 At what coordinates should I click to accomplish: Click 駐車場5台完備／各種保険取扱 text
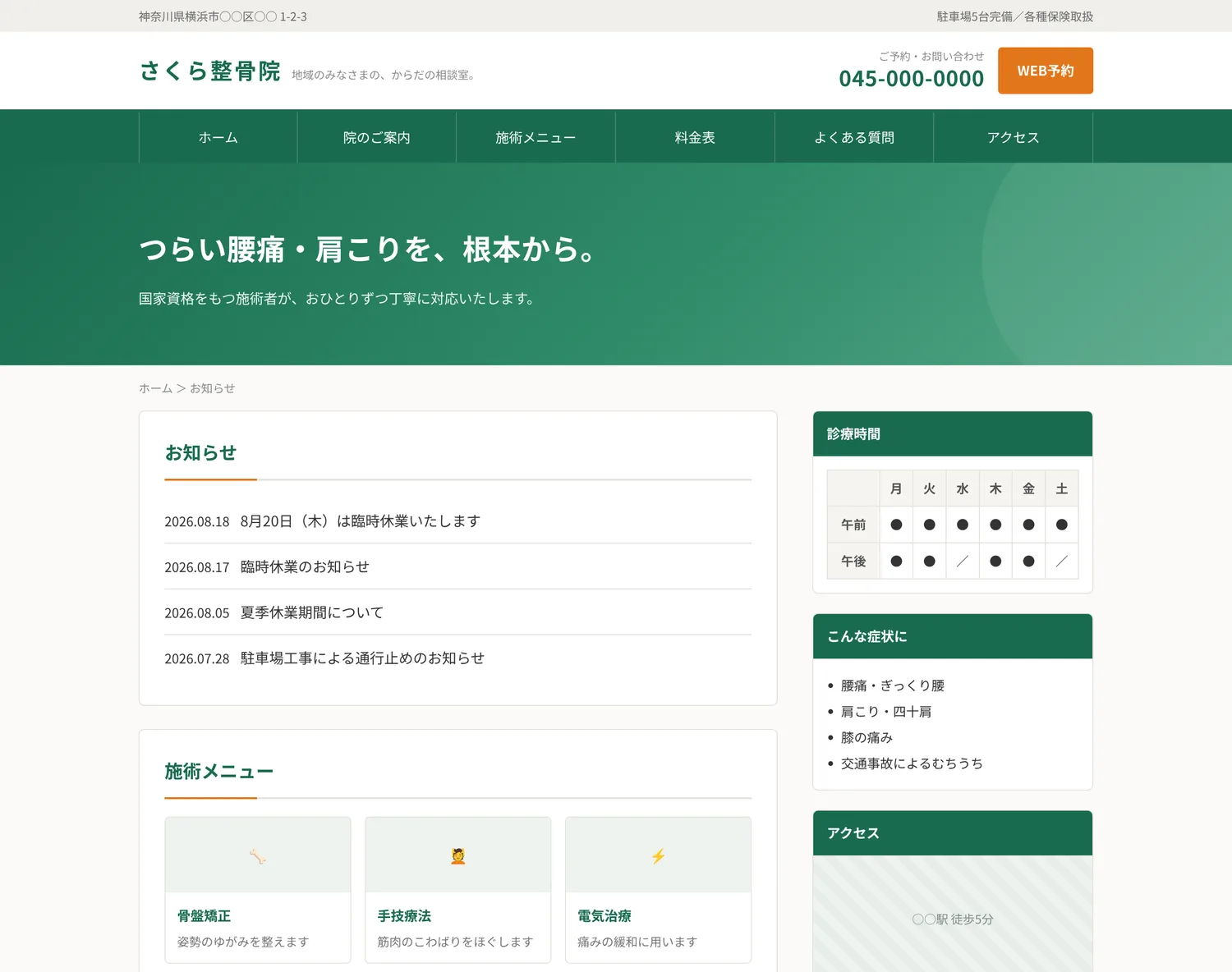[1015, 16]
